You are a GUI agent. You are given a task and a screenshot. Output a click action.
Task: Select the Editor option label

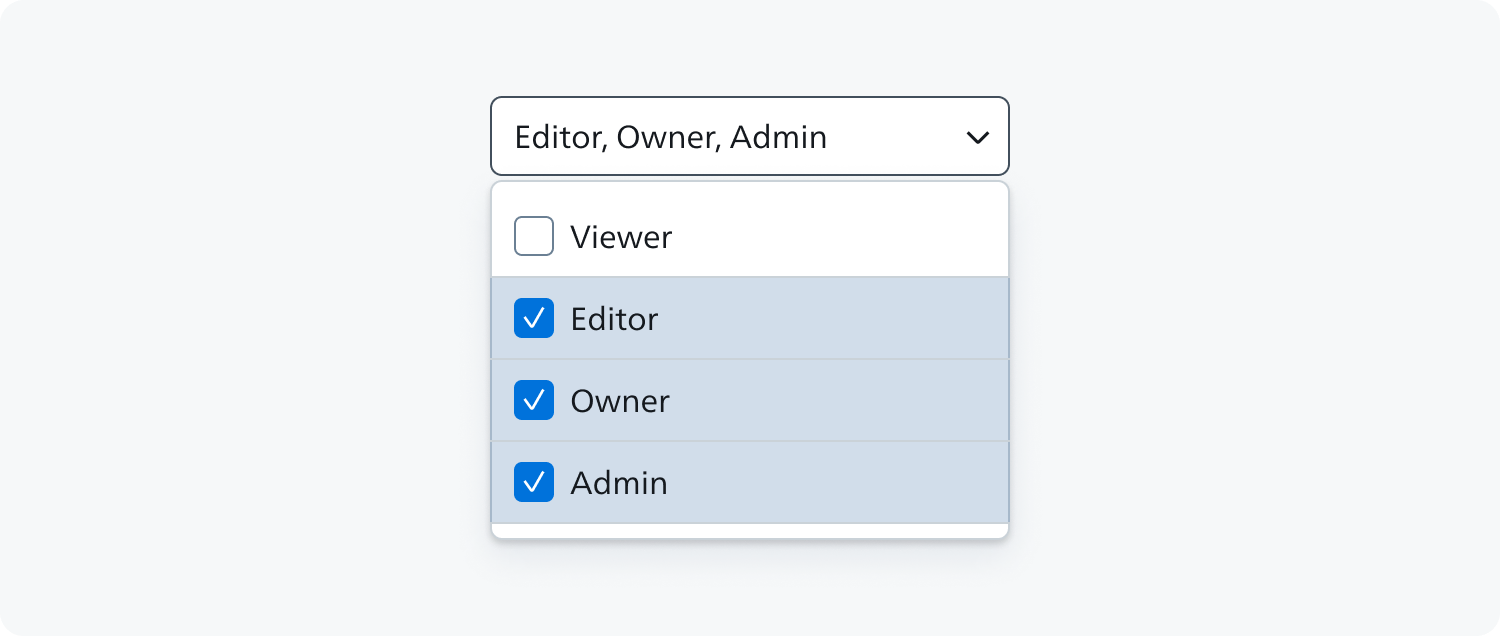coord(614,319)
